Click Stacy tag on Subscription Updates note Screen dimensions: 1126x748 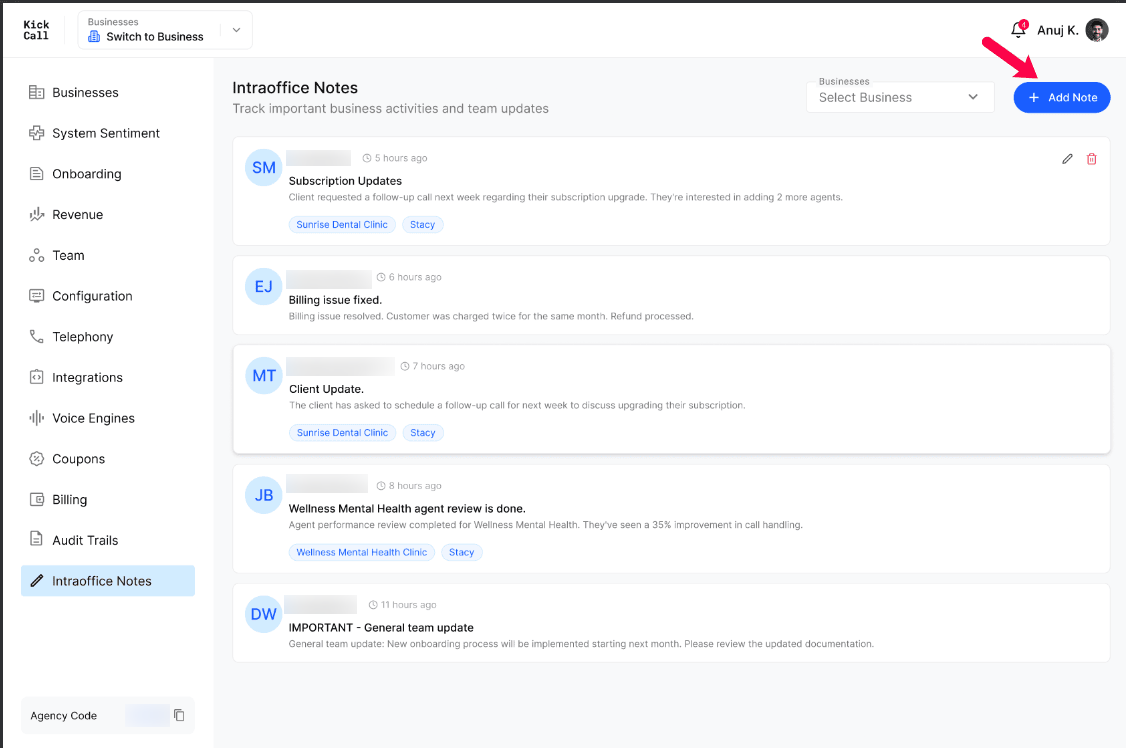click(422, 225)
